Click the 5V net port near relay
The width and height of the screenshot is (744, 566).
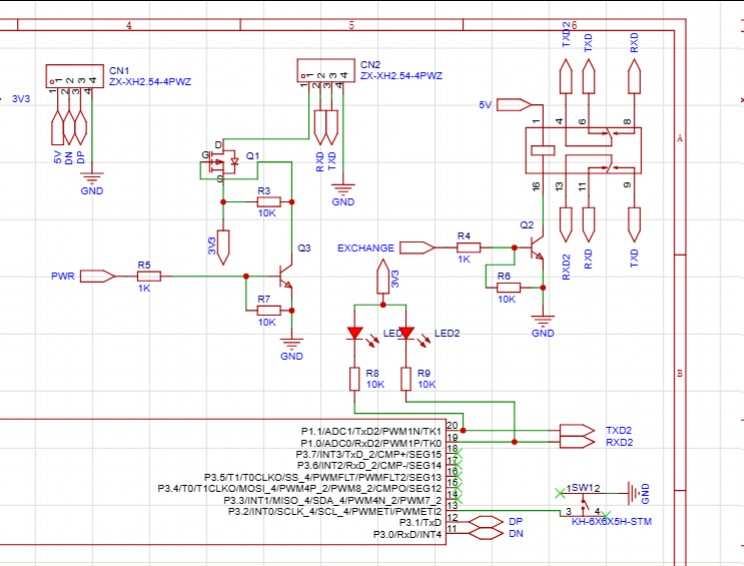pos(515,105)
